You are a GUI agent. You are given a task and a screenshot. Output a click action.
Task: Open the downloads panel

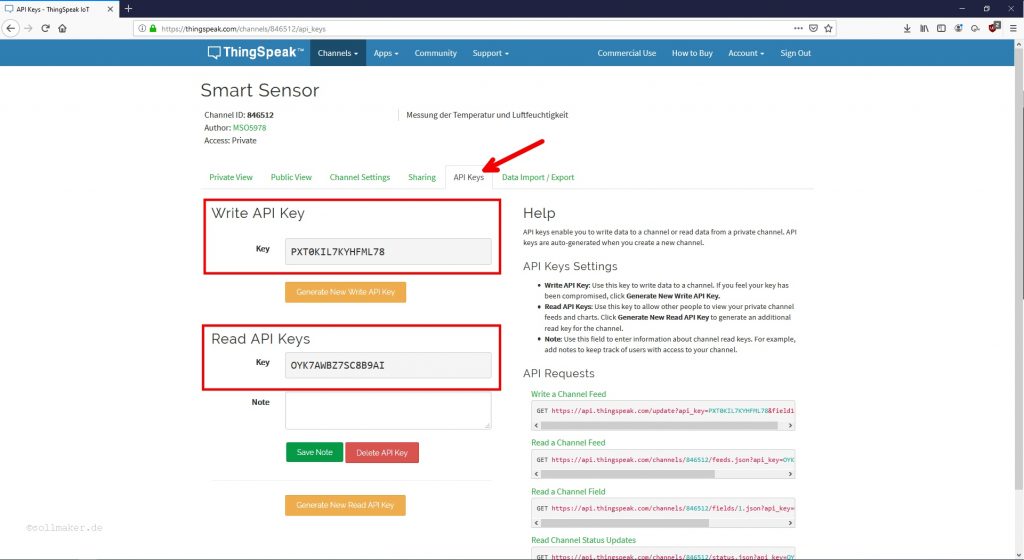click(x=907, y=28)
